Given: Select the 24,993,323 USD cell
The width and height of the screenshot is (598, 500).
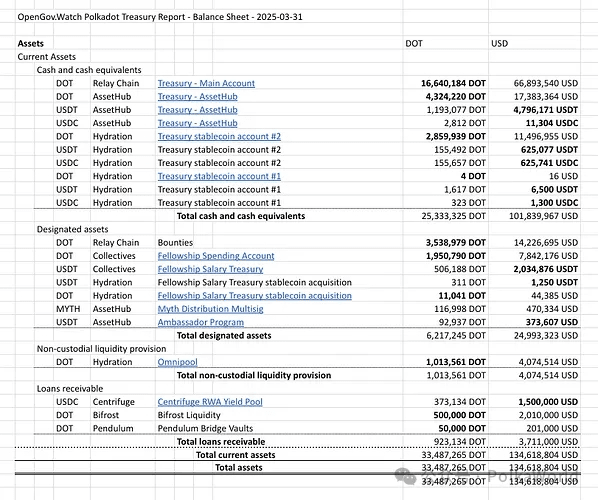Looking at the screenshot, I should [546, 336].
